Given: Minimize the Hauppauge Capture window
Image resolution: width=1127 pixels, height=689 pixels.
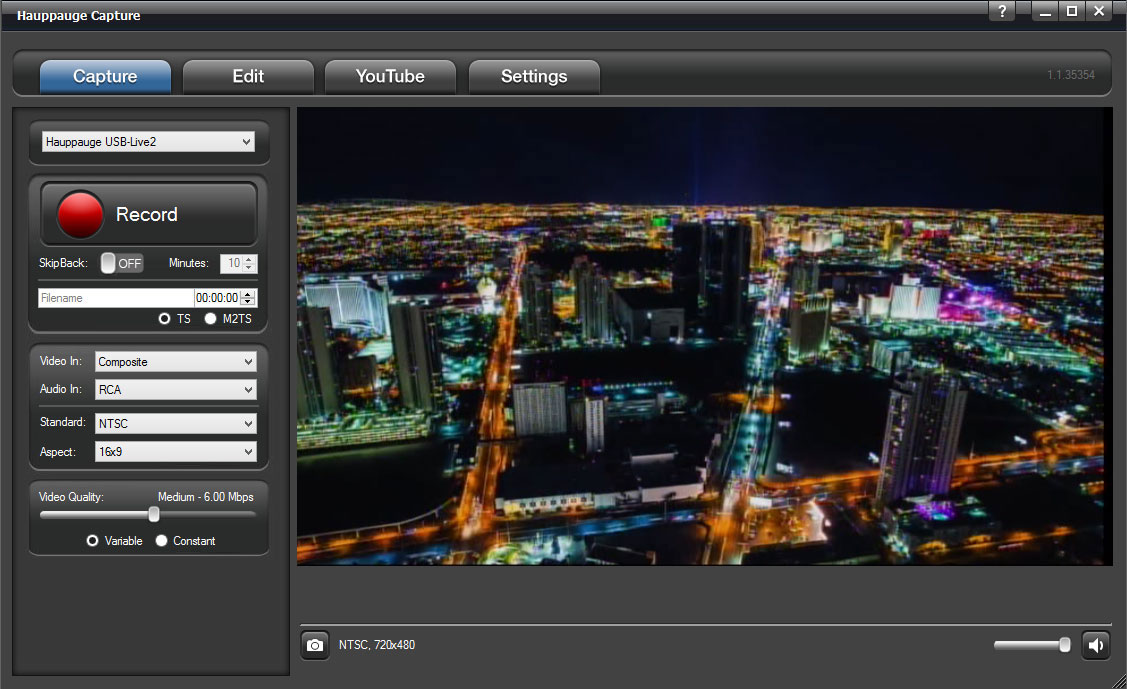Looking at the screenshot, I should tap(1046, 12).
